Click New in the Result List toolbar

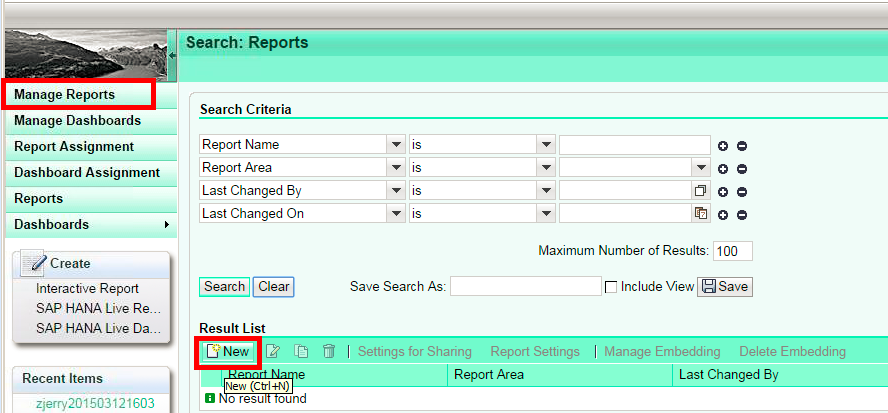(228, 351)
